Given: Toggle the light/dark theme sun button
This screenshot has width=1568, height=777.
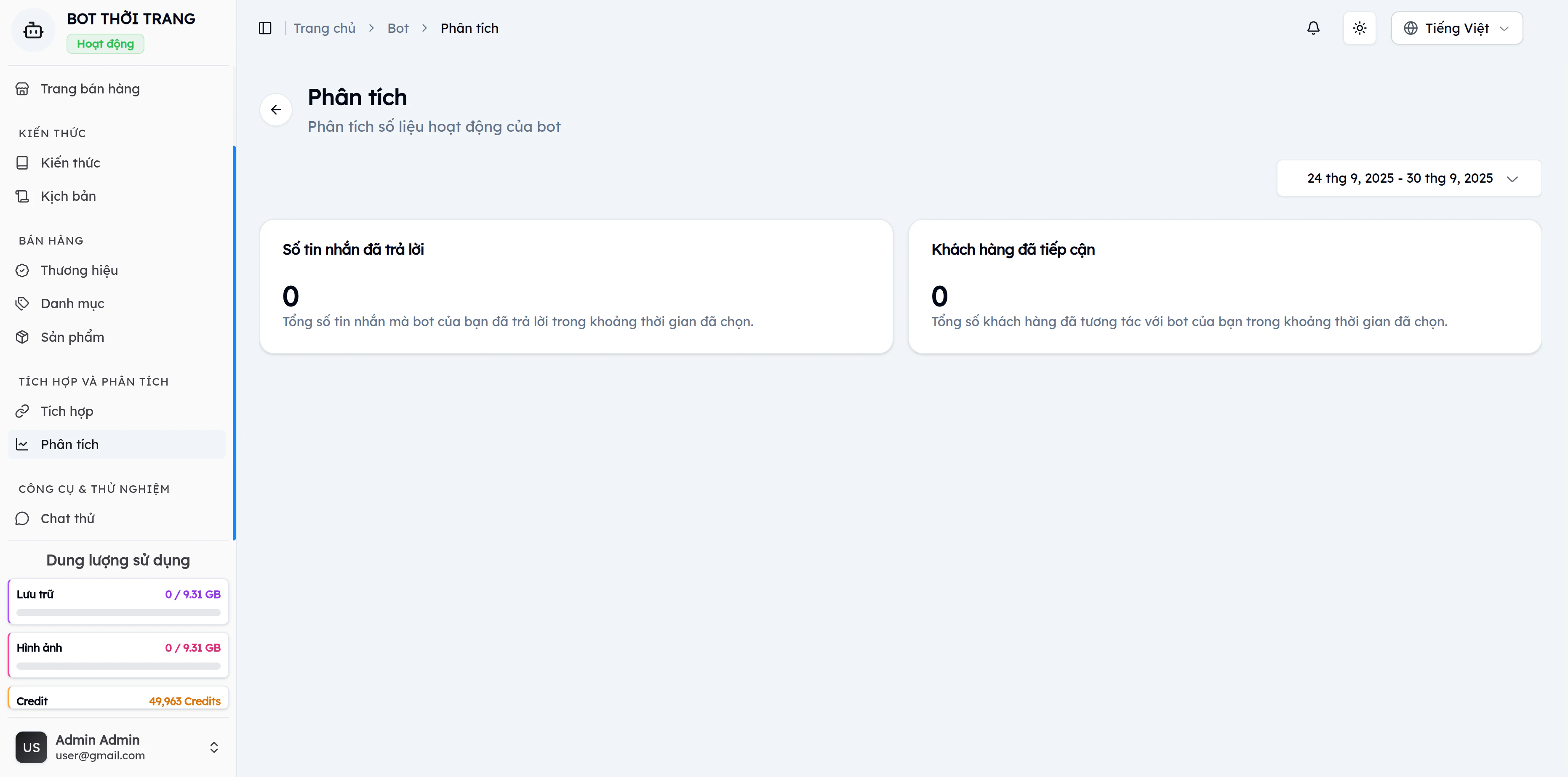Looking at the screenshot, I should click(x=1359, y=28).
